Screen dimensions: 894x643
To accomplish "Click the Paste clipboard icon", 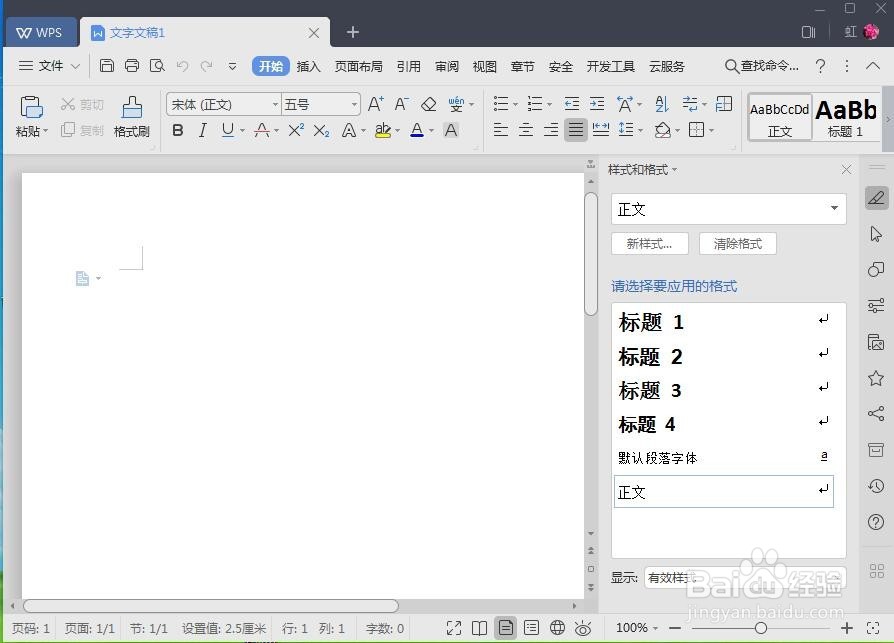I will [x=31, y=107].
